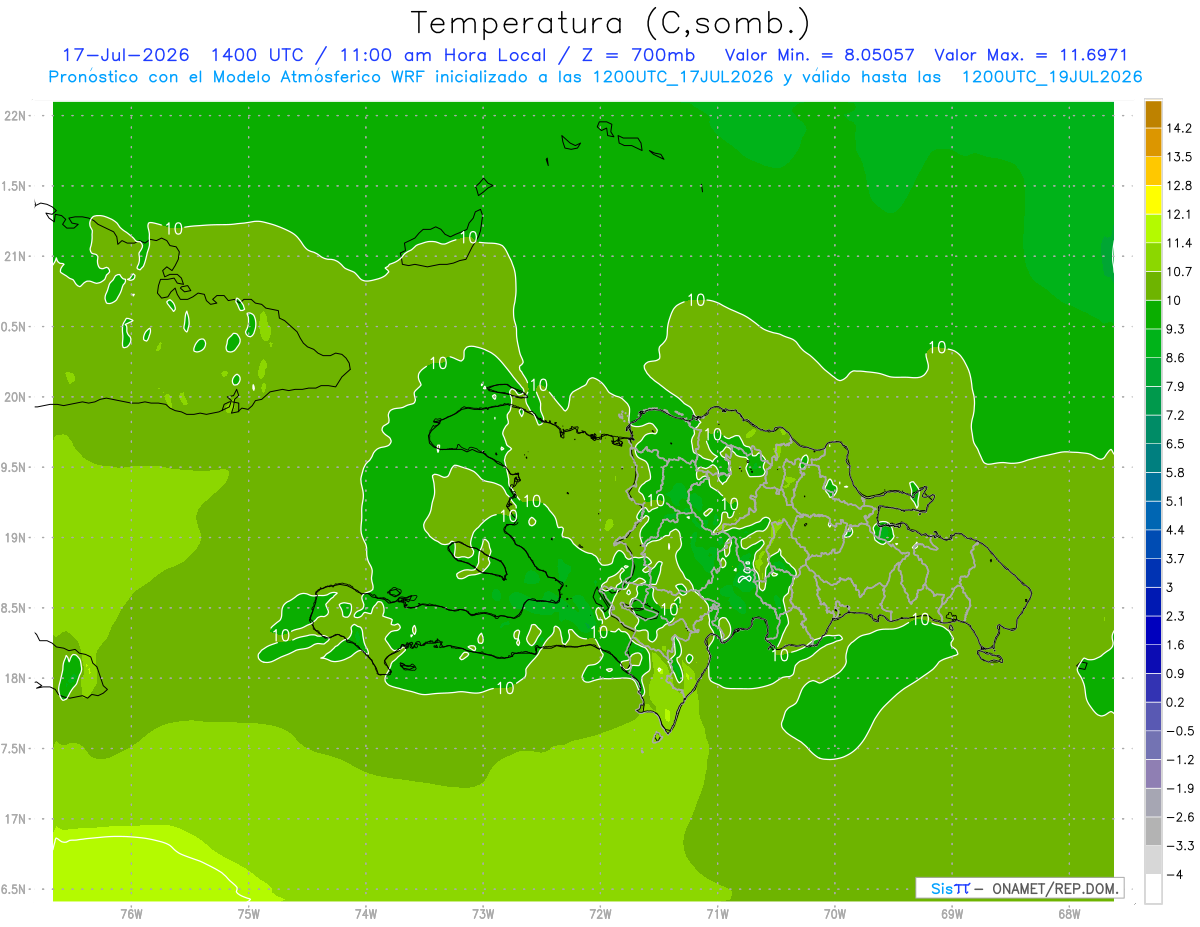Click colour bar label "0.2"
The image size is (1200, 927).
click(1177, 702)
